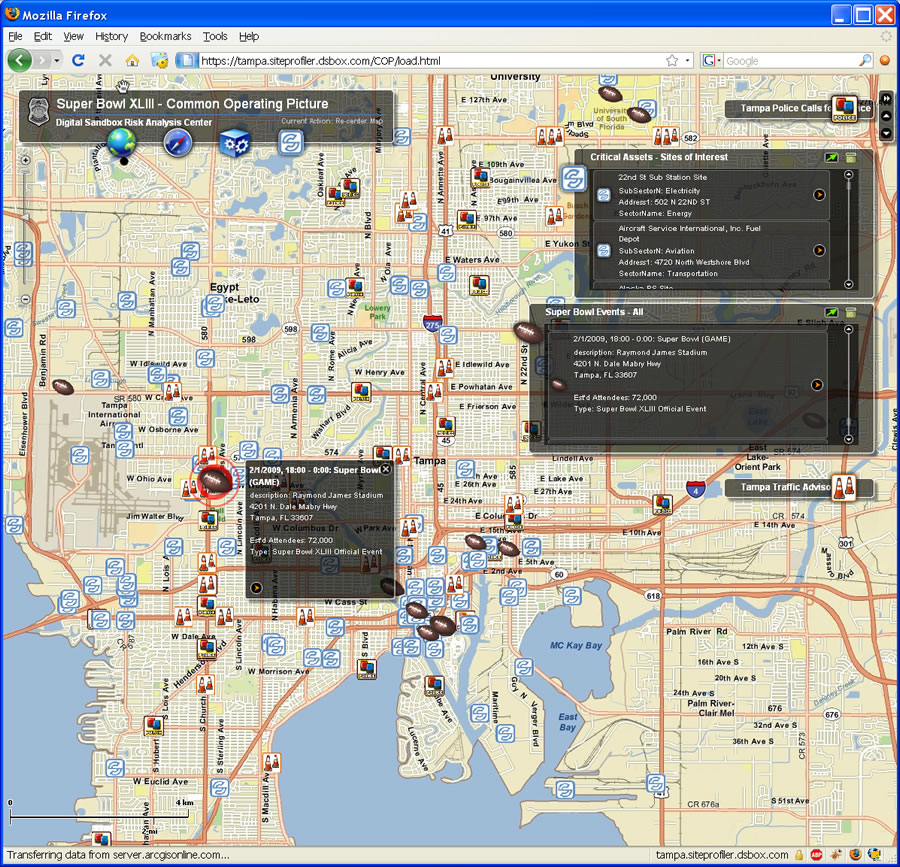
Task: Click the police badge emblem in the header
Action: tap(39, 111)
